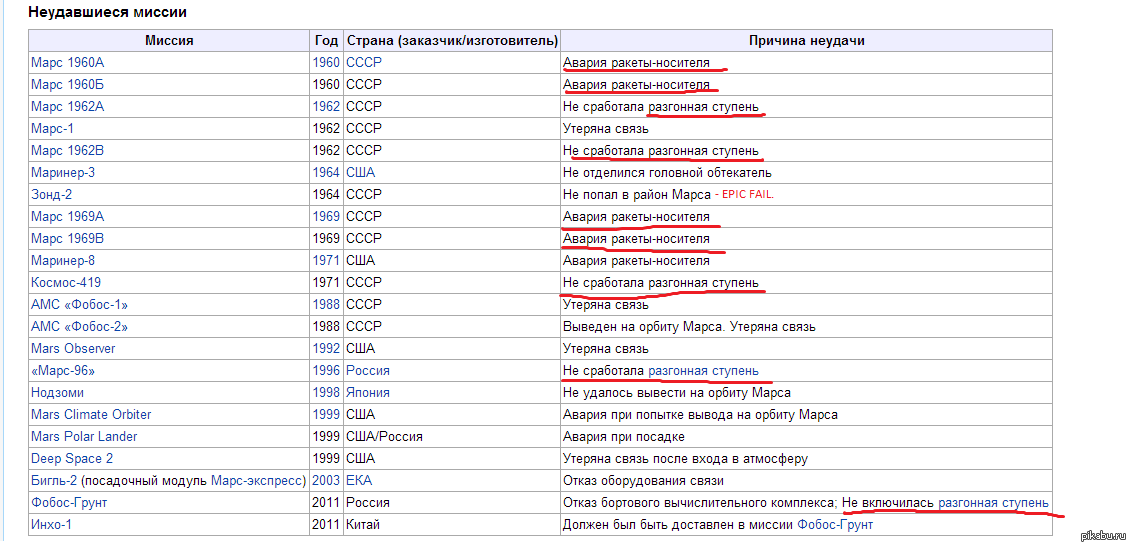This screenshot has height=547, width=1131.
Task: Follow the 1962 year link for Марс 1962А
Action: point(326,107)
